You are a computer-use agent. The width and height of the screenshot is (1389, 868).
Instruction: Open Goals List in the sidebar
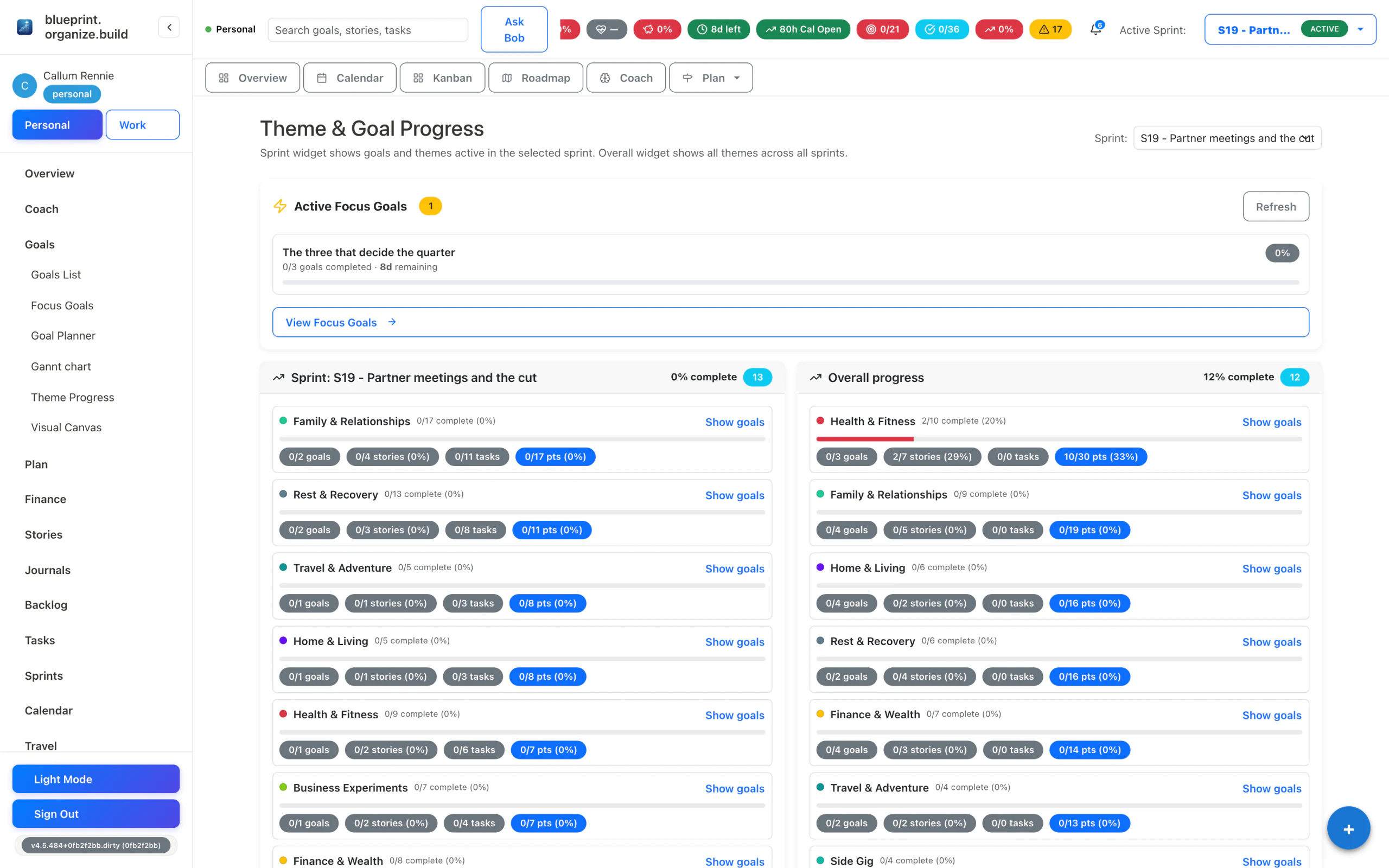[56, 275]
